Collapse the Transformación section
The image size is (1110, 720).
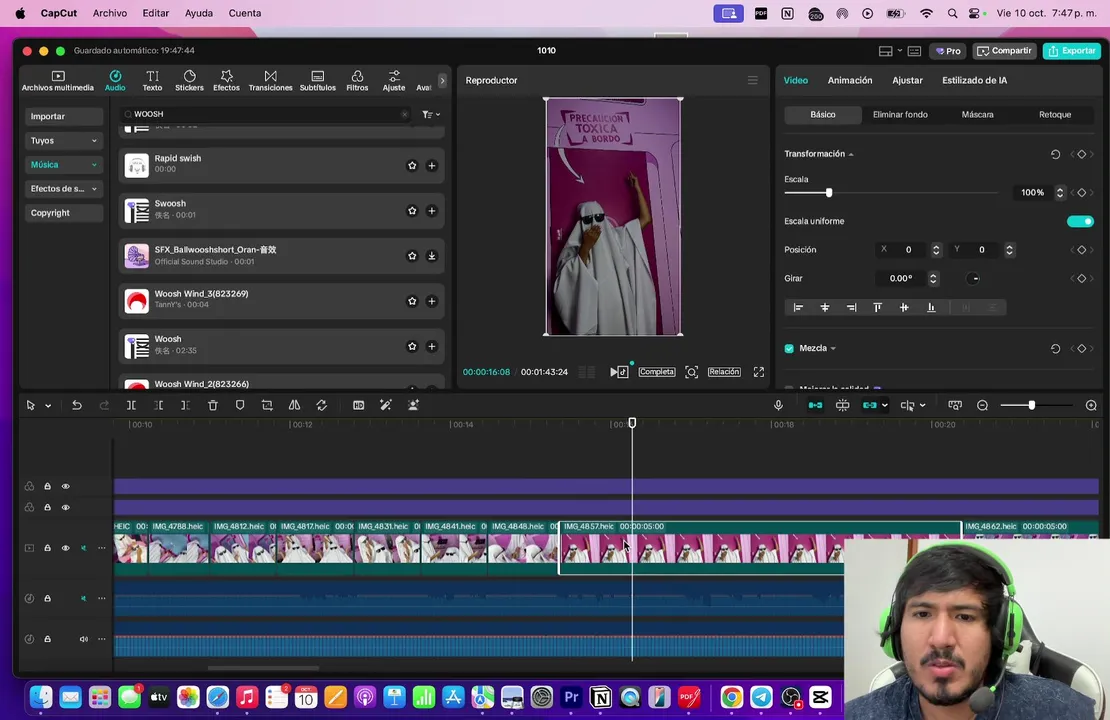[851, 154]
